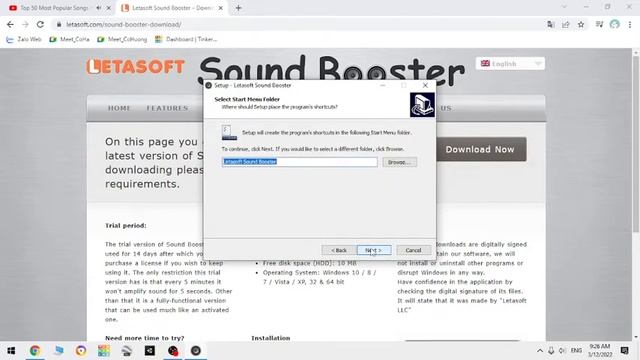Open the HOME menu on Letasoft site
The width and height of the screenshot is (640, 360).
pos(119,108)
